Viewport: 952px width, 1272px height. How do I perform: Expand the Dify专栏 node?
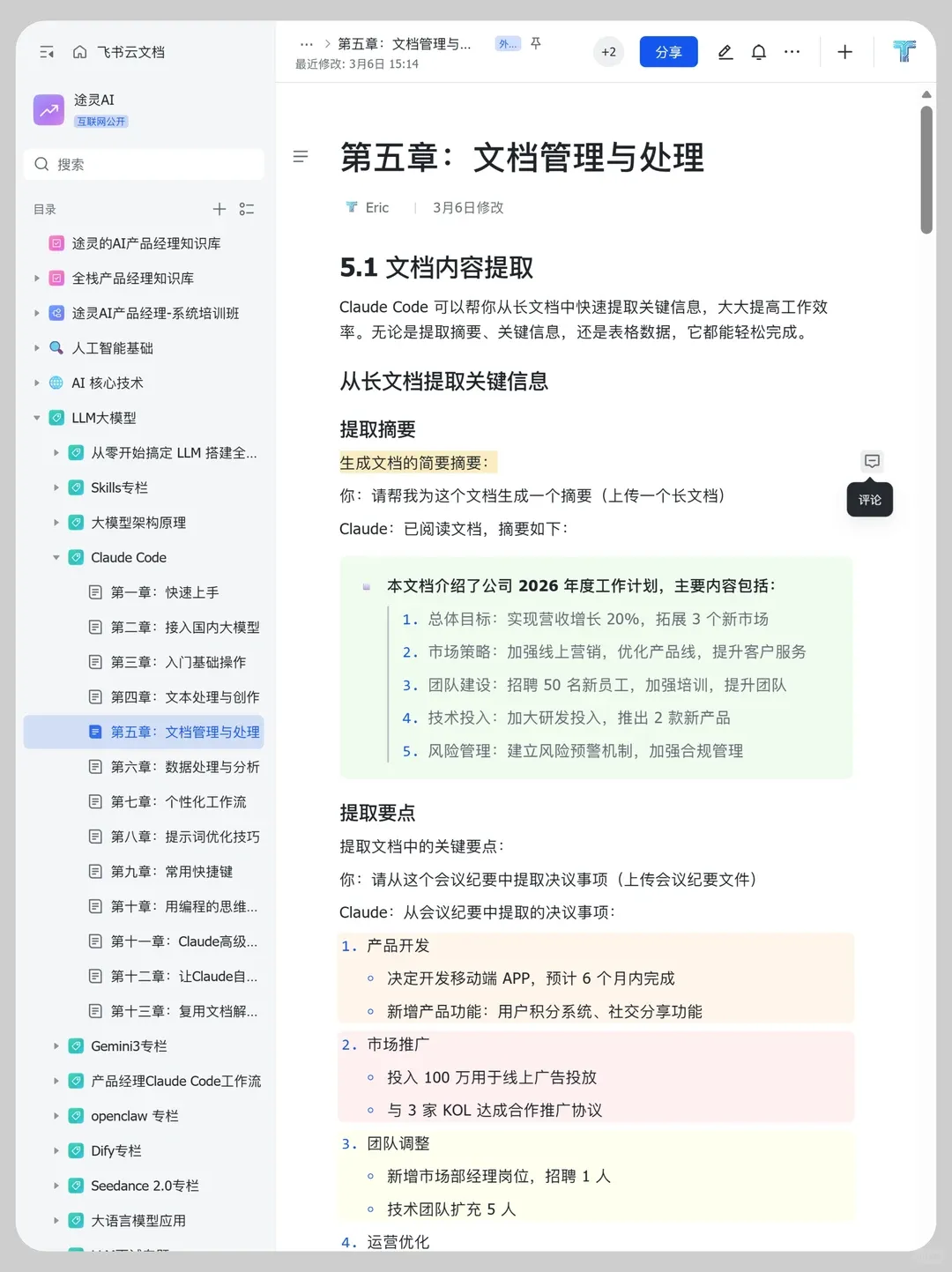(56, 1150)
